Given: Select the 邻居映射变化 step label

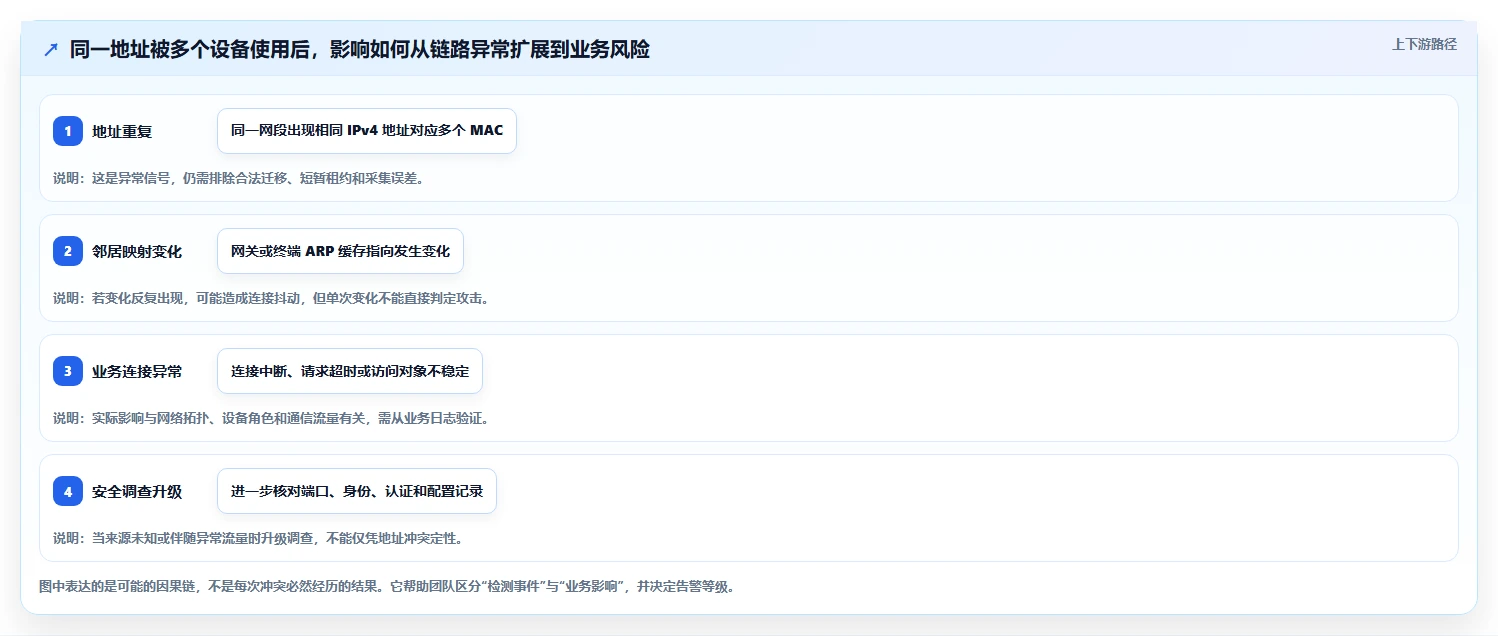Looking at the screenshot, I should (x=137, y=251).
